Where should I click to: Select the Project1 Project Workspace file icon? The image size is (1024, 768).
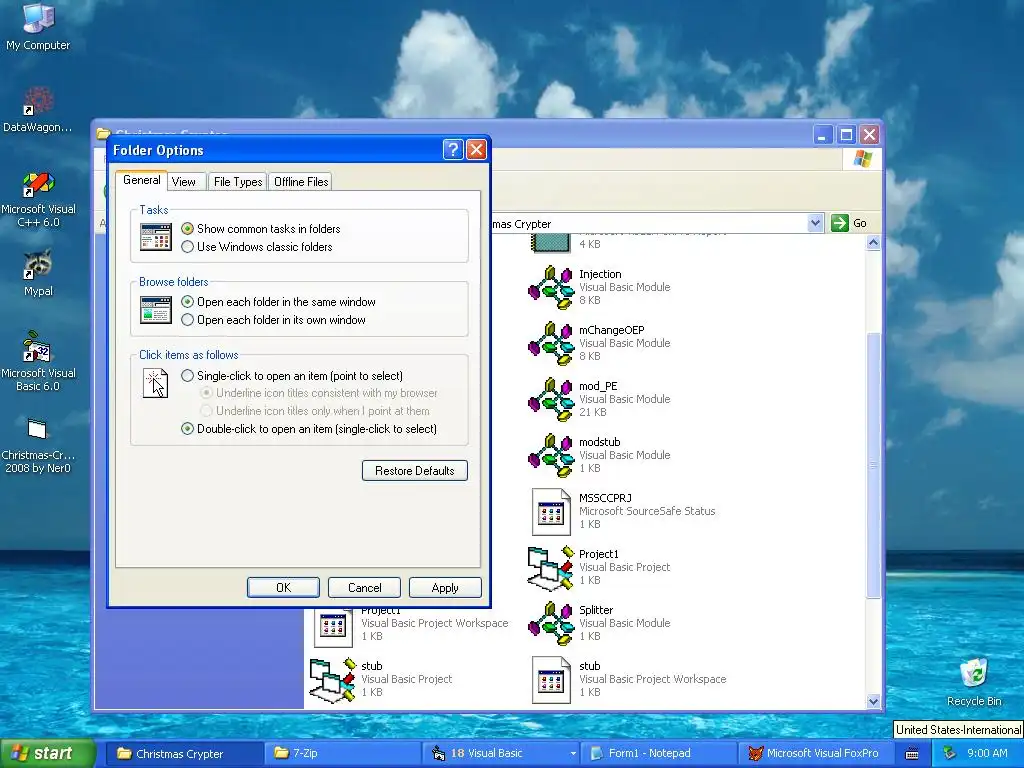333,627
